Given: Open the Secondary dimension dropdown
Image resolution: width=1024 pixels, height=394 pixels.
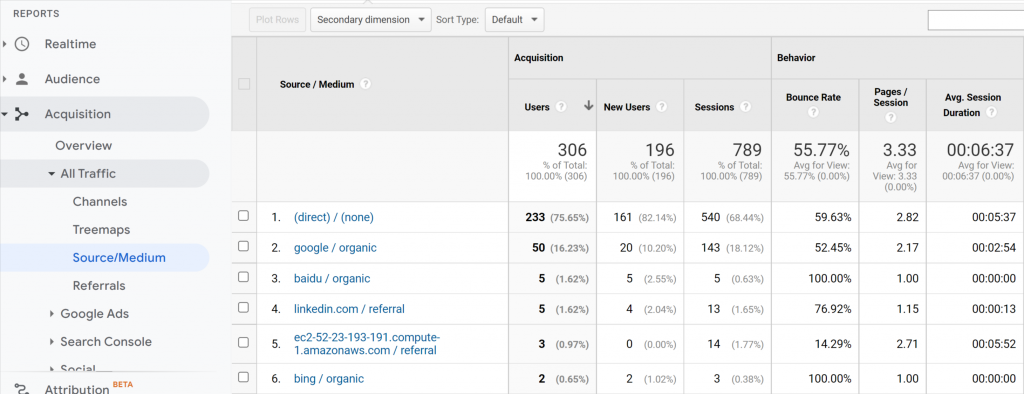Looking at the screenshot, I should click(x=371, y=20).
